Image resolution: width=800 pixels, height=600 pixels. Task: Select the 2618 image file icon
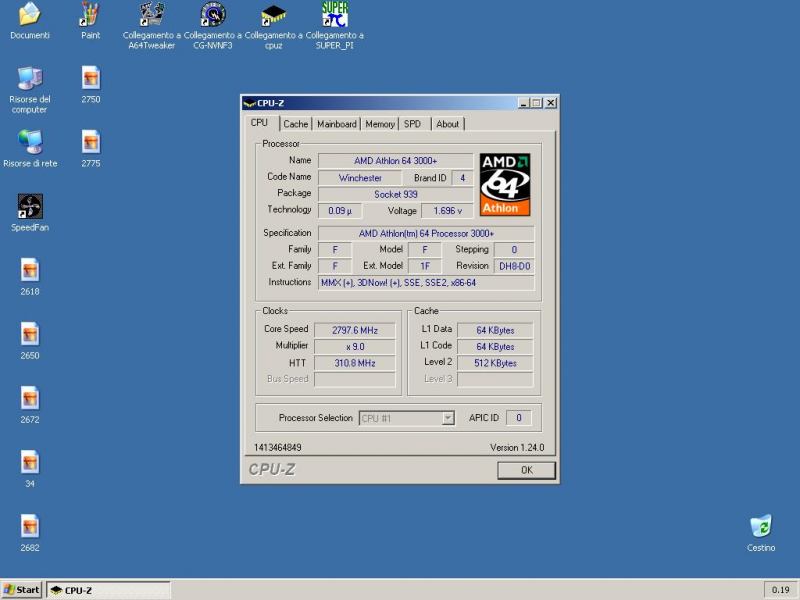coord(30,270)
